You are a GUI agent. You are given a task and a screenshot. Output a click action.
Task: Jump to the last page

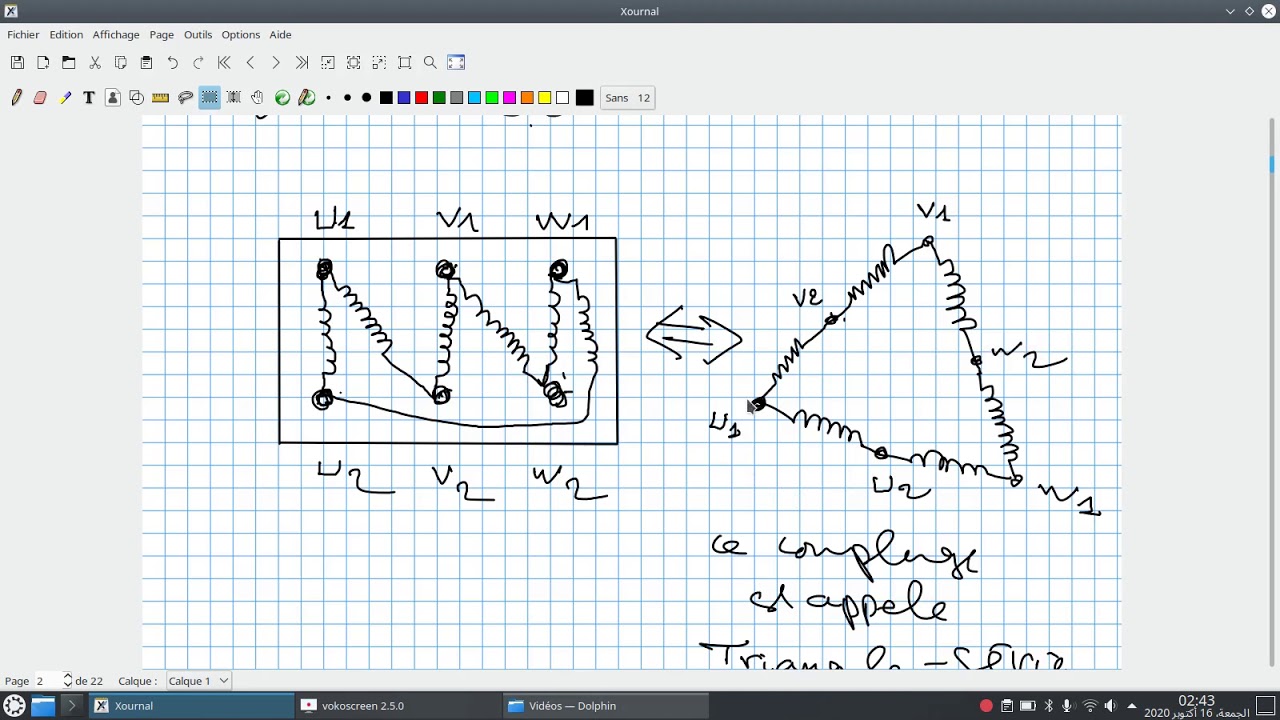click(x=302, y=63)
